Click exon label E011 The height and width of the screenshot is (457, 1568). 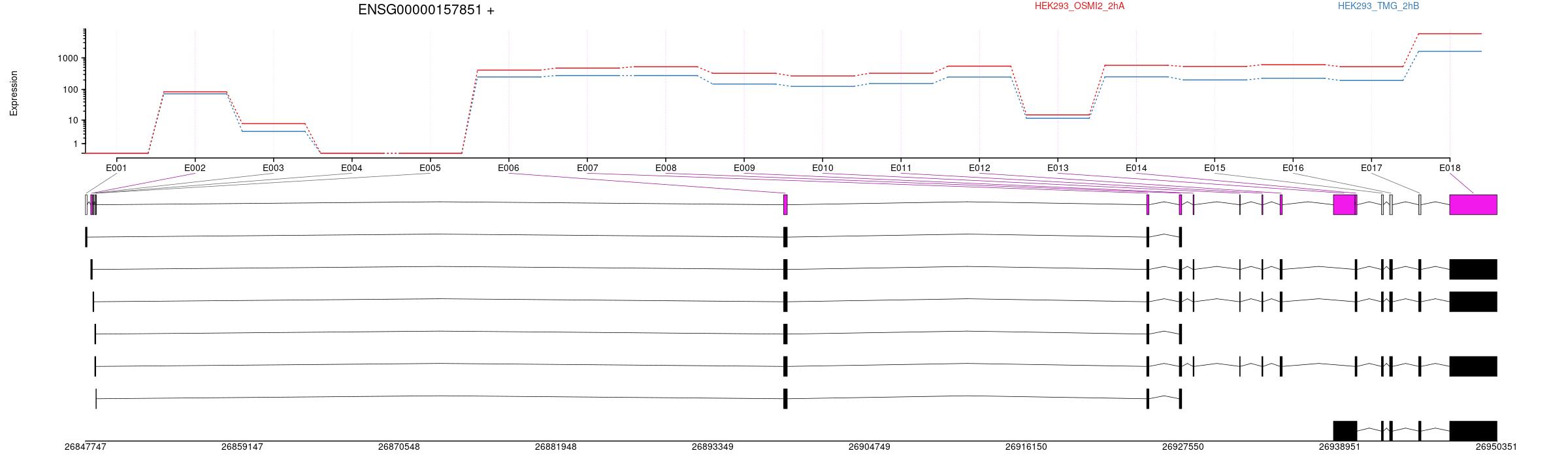coord(901,168)
